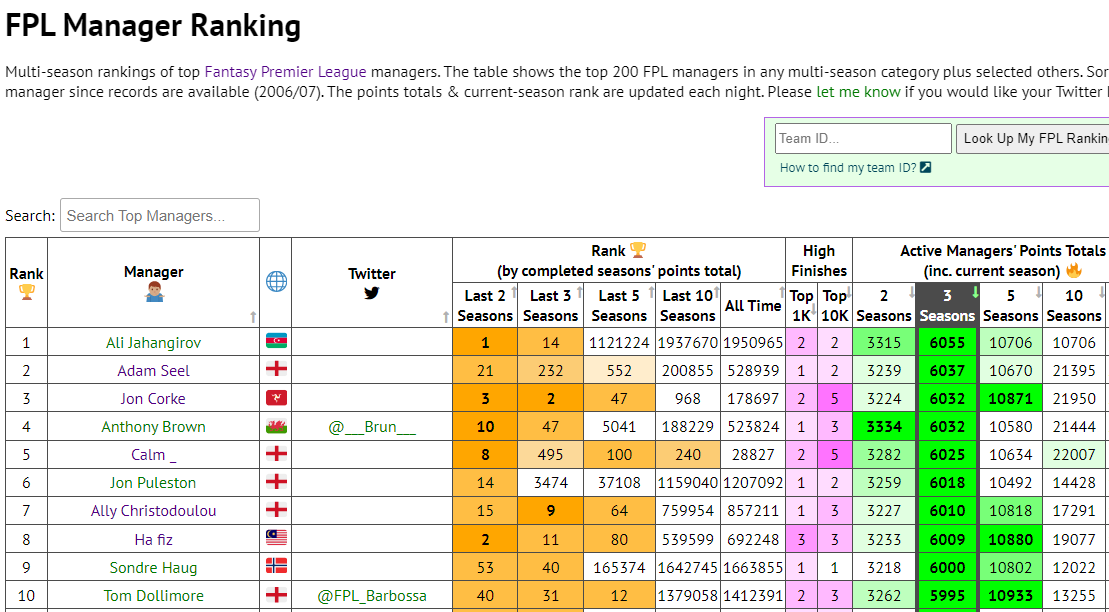The image size is (1109, 612).
Task: Open Ali Jahangirov's manager profile
Action: pos(153,343)
